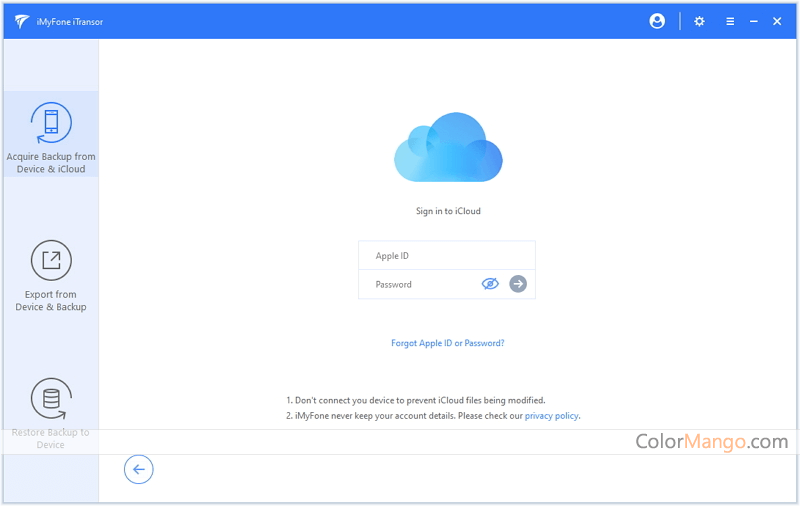Select Restore Backup to Device

[51, 413]
